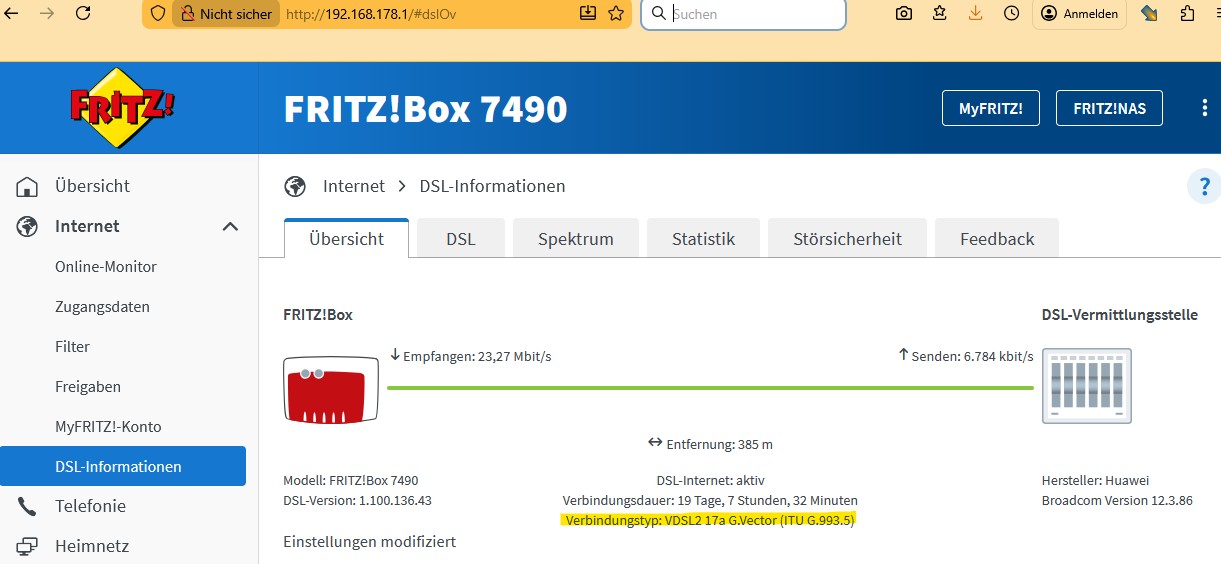Select the Übersicht tab

coord(346,239)
